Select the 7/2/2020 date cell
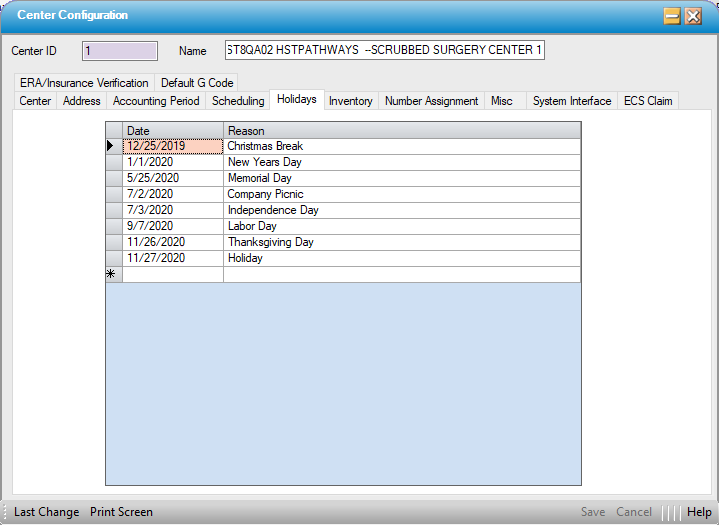The image size is (719, 525). click(x=173, y=194)
